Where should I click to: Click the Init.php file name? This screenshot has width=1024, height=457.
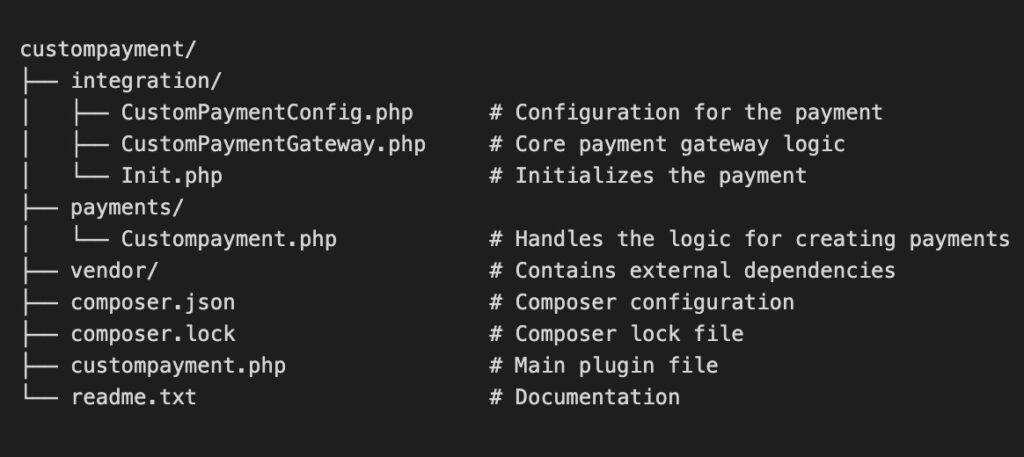(x=171, y=176)
